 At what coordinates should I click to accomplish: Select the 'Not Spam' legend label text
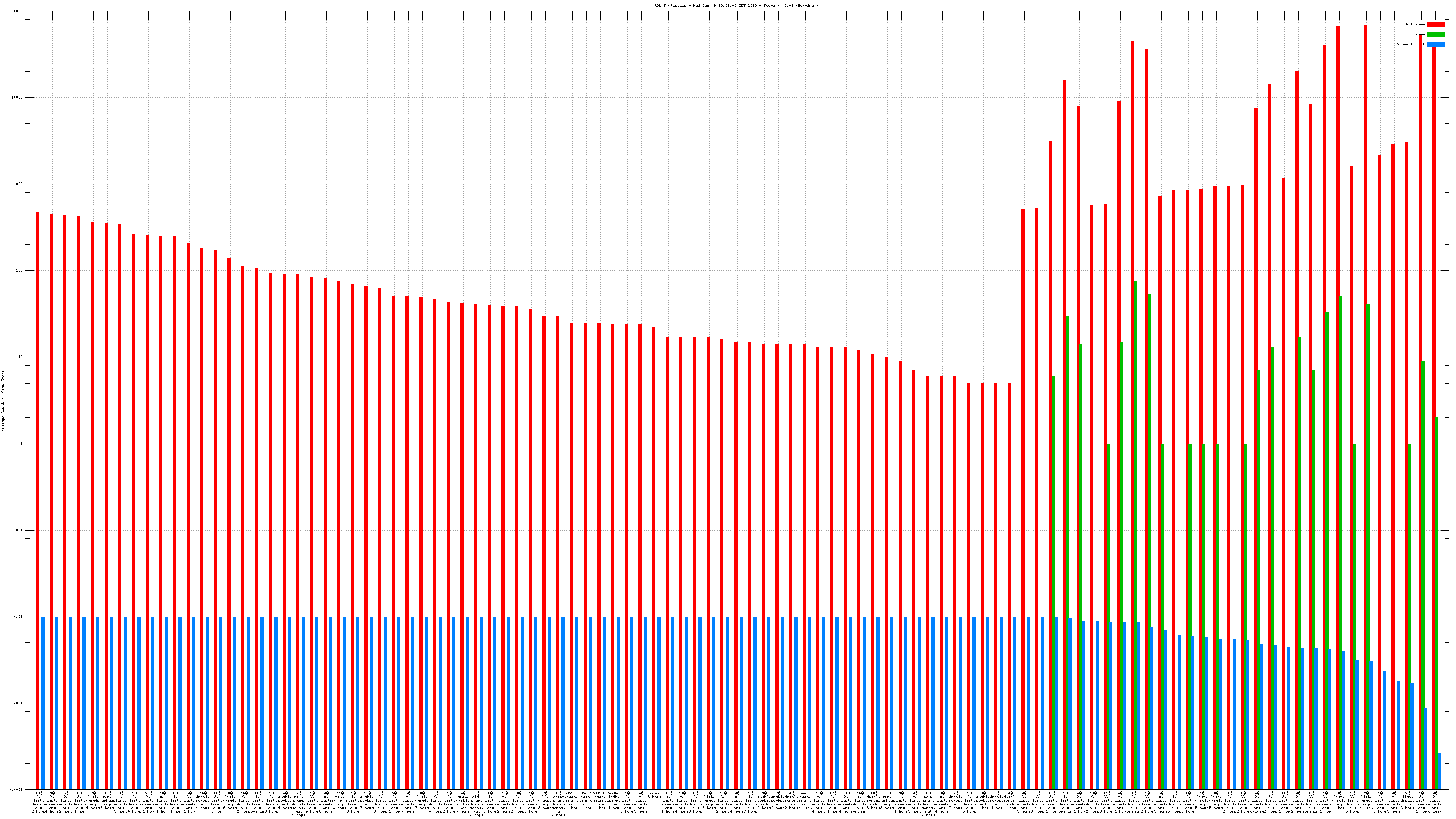click(x=1416, y=24)
